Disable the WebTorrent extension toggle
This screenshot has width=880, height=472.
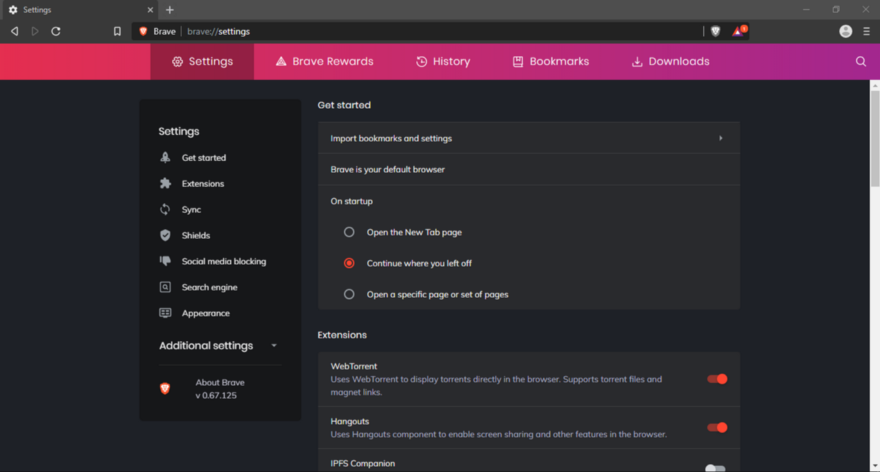click(717, 379)
